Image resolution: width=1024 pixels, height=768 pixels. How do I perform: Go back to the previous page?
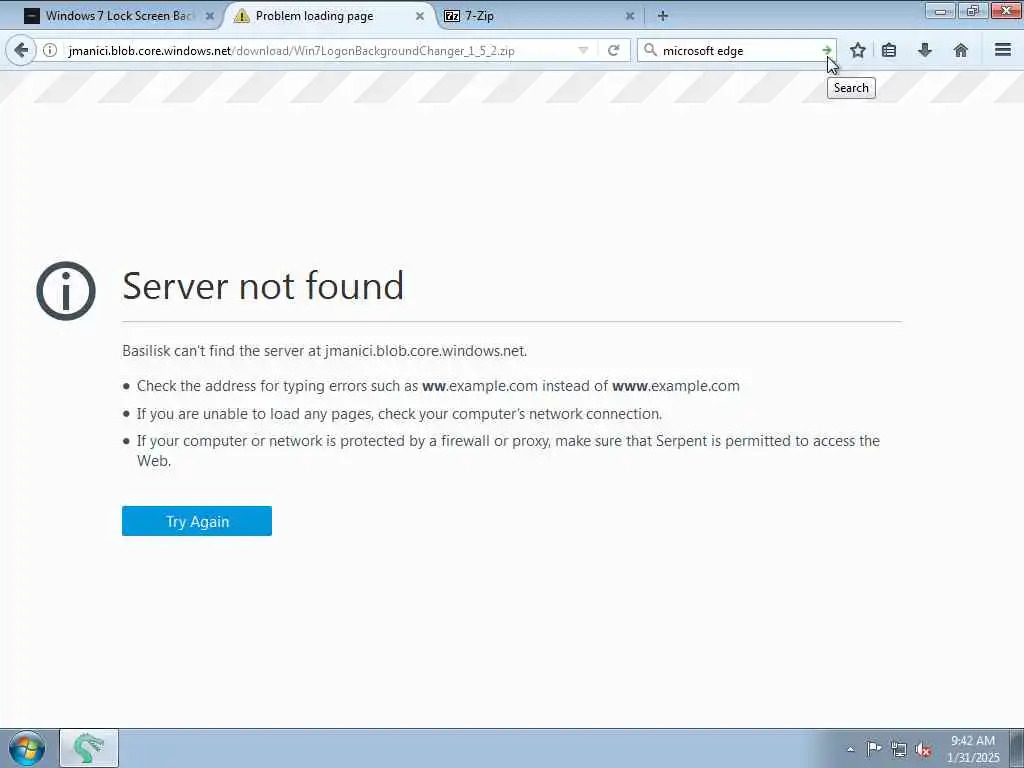click(x=21, y=50)
